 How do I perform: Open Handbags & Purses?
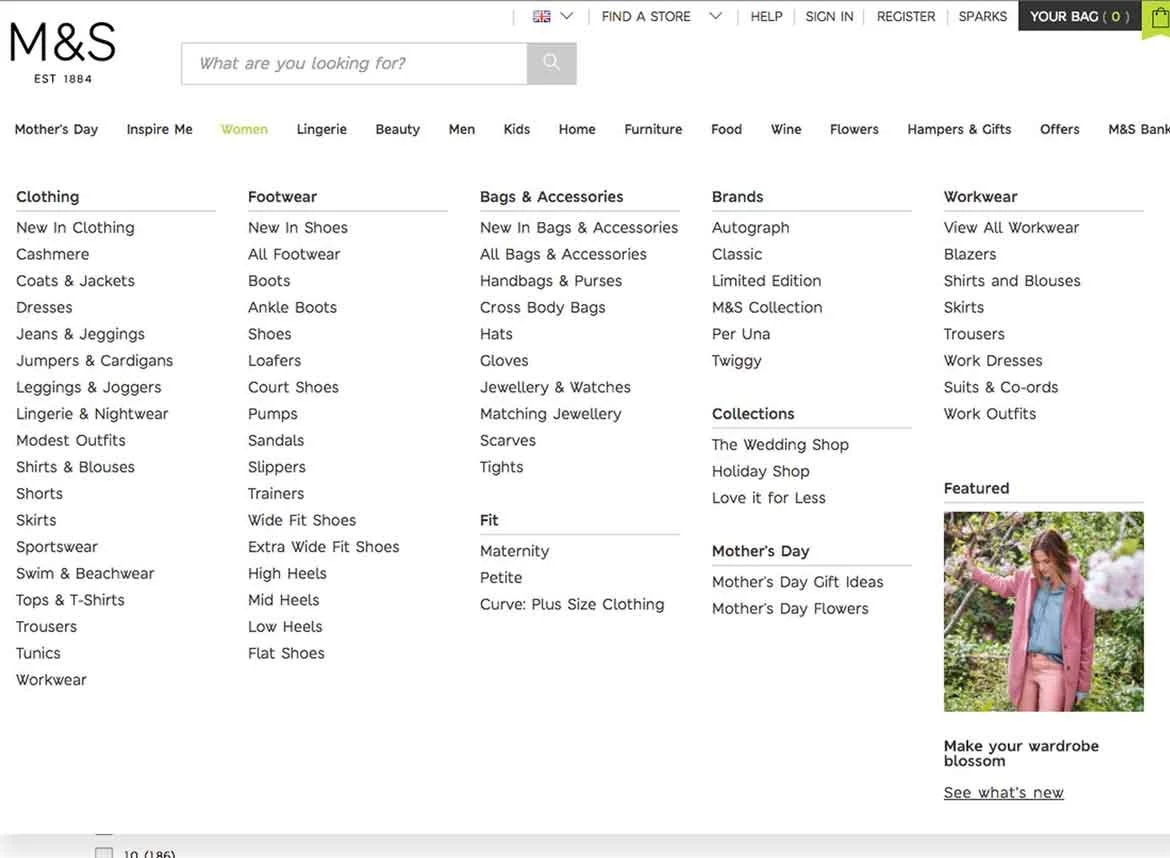tap(551, 281)
